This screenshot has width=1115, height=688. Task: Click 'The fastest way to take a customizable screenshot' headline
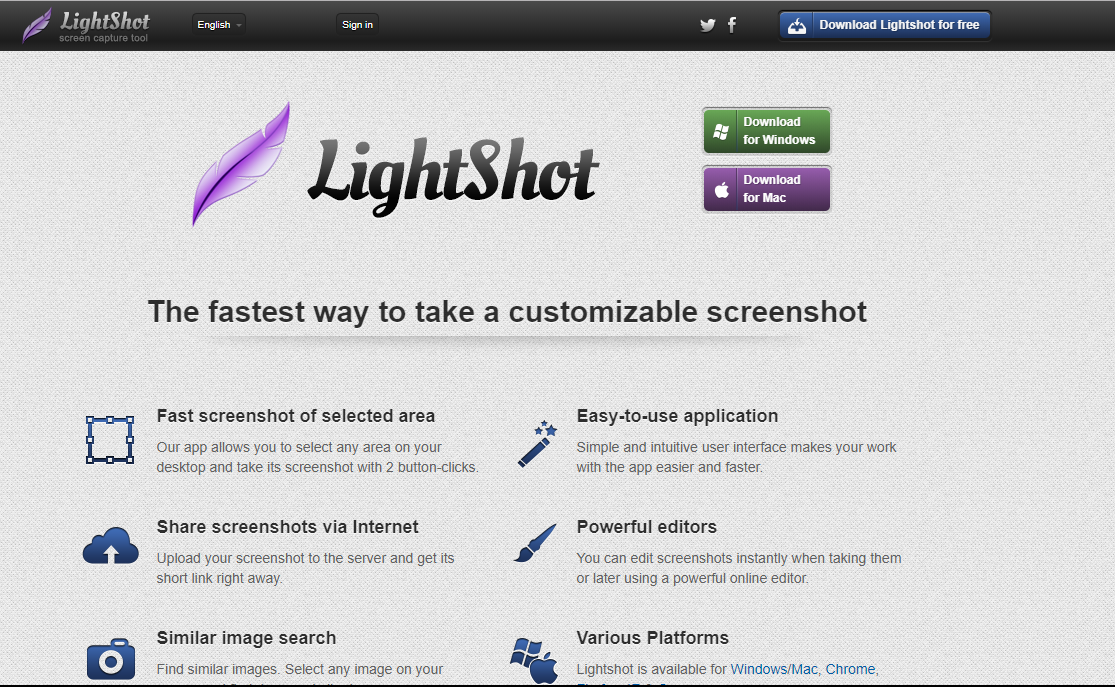pyautogui.click(x=507, y=312)
